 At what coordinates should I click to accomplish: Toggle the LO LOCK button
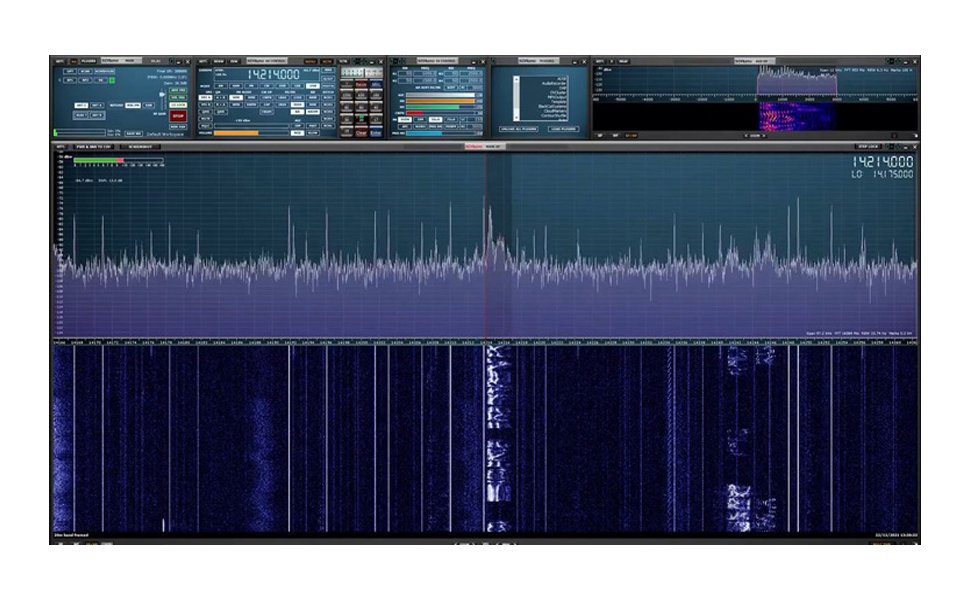tap(178, 104)
